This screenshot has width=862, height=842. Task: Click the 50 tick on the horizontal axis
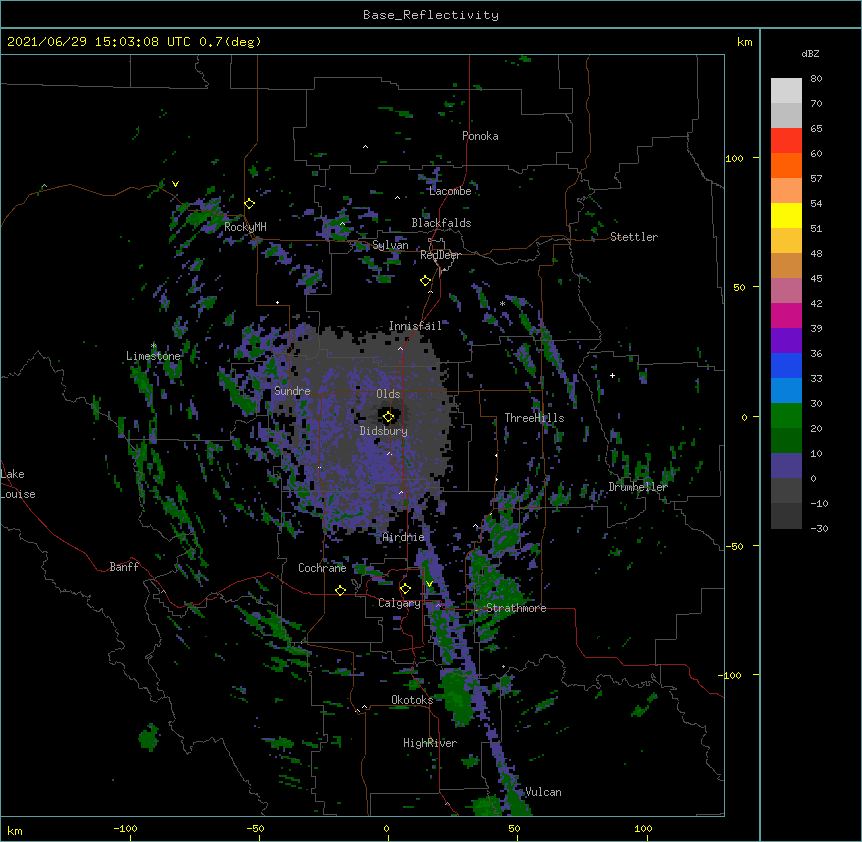pyautogui.click(x=514, y=828)
